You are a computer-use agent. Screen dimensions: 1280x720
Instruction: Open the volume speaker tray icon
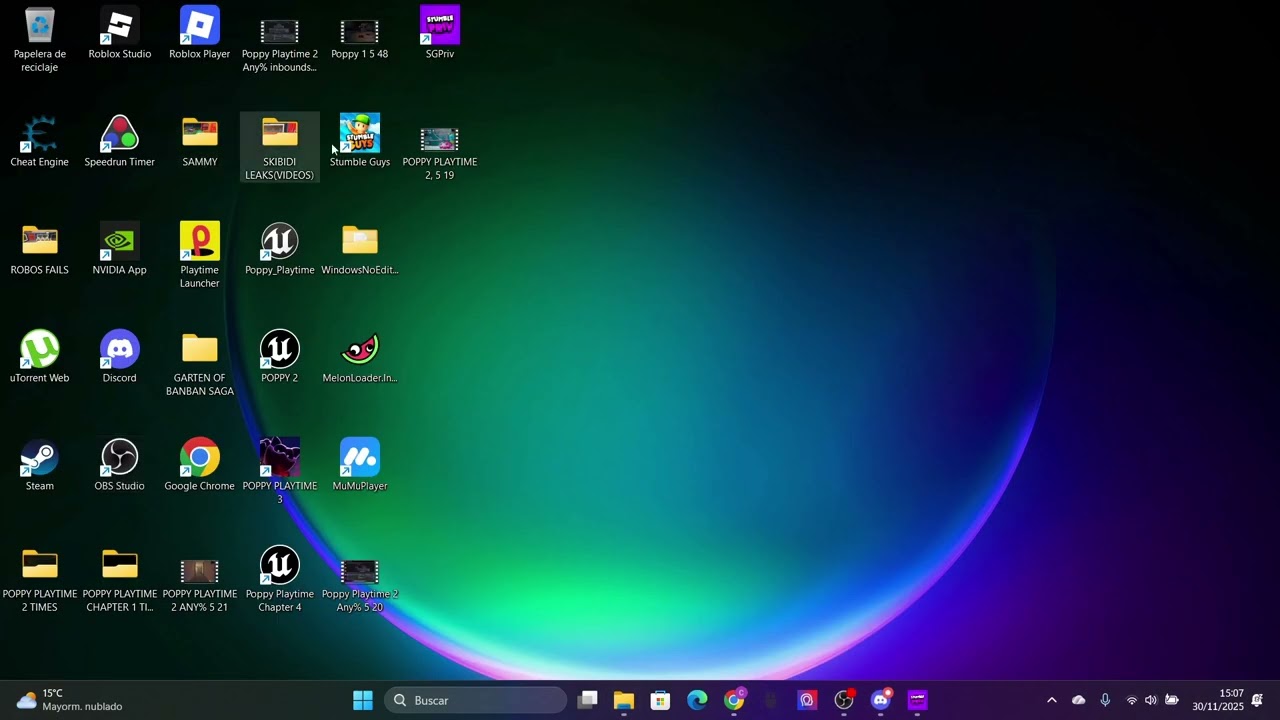[x=1151, y=700]
